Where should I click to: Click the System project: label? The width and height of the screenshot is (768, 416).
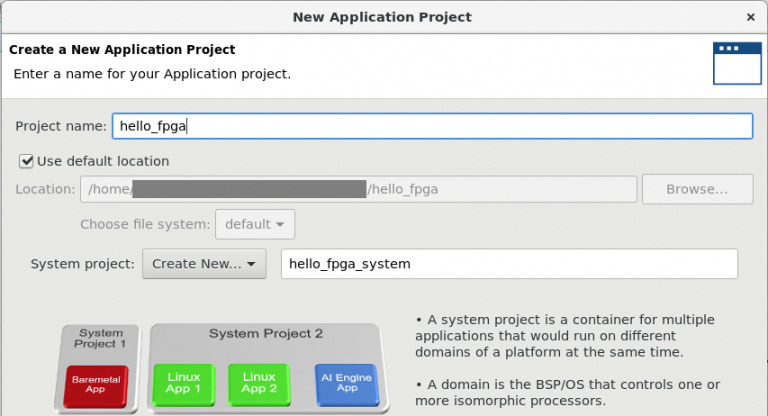point(82,264)
